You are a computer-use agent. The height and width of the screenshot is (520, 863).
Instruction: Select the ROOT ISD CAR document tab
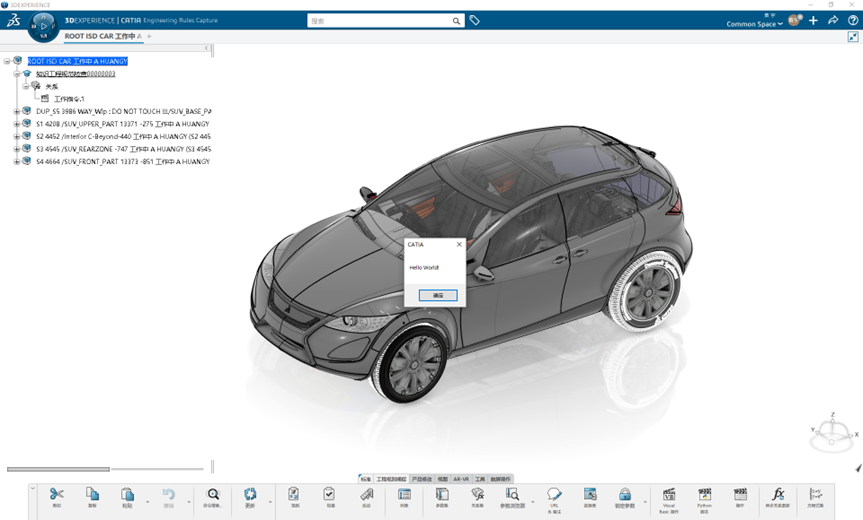(103, 36)
